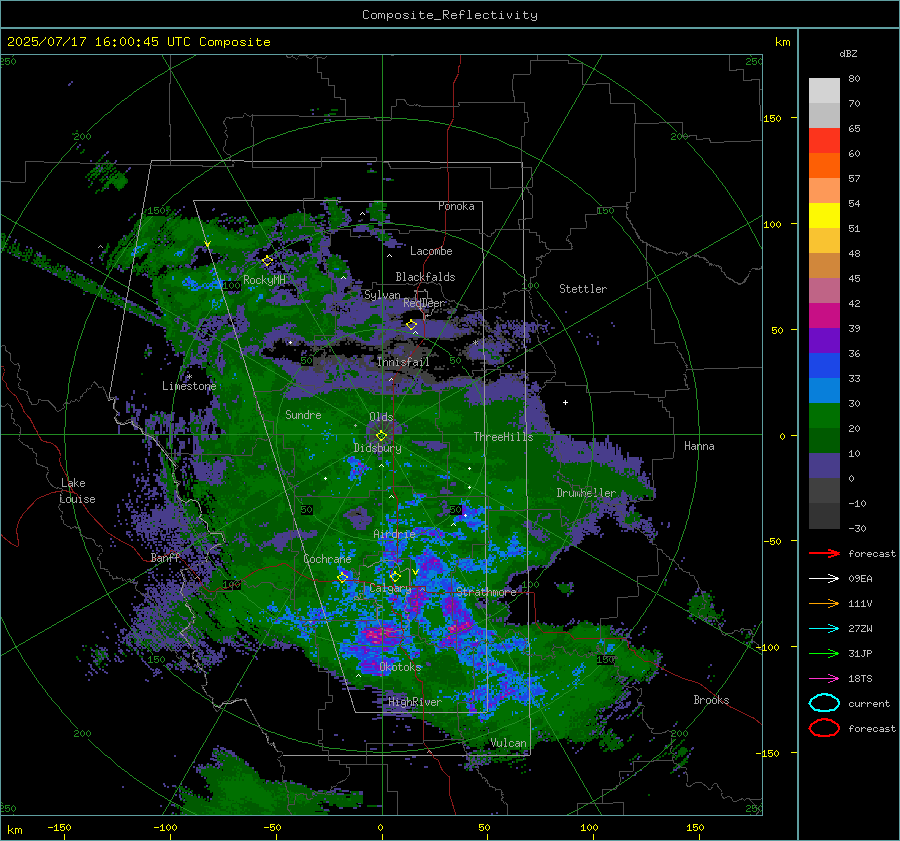Click the RockyMH label
Image resolution: width=900 pixels, height=841 pixels.
point(264,280)
